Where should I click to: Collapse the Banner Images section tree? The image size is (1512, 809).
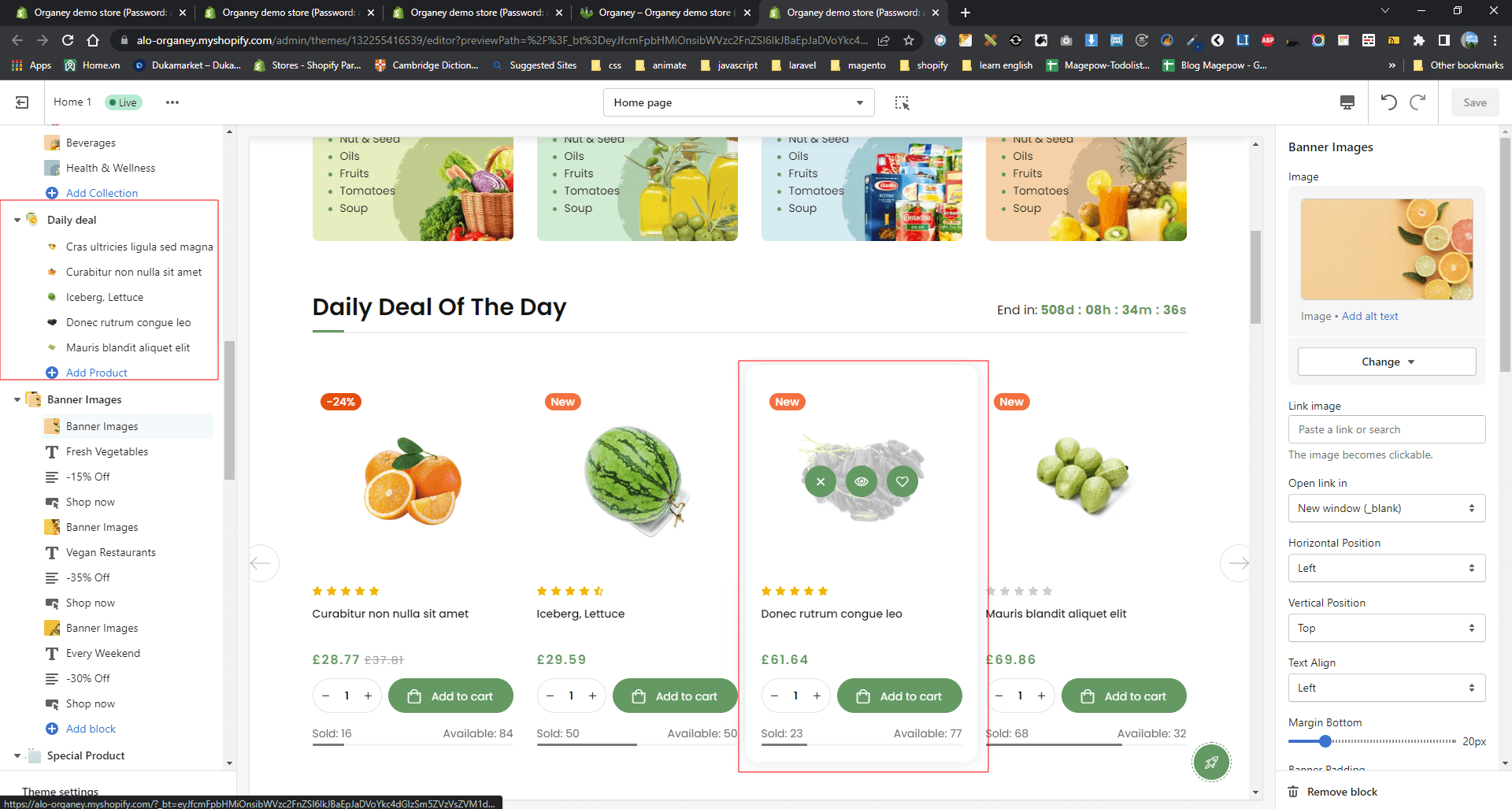(17, 399)
